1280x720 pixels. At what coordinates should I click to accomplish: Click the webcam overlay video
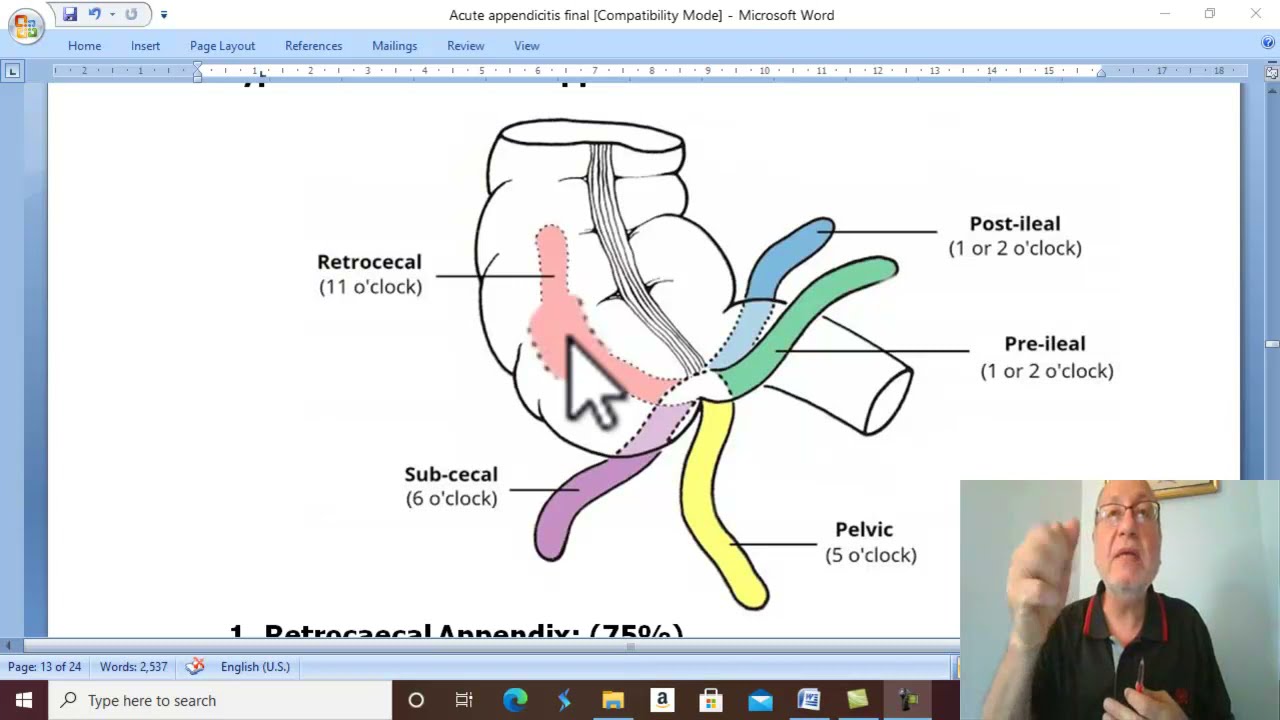(1120, 600)
